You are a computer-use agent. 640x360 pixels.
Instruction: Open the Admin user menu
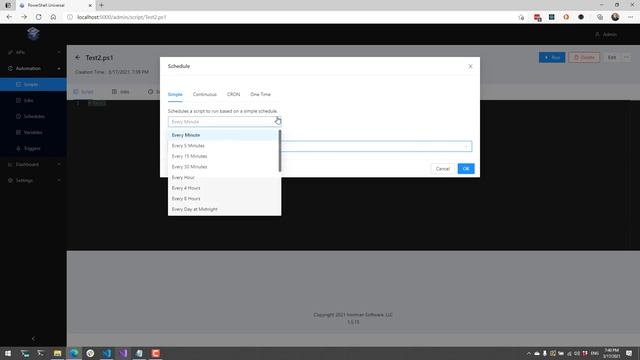(x=606, y=34)
